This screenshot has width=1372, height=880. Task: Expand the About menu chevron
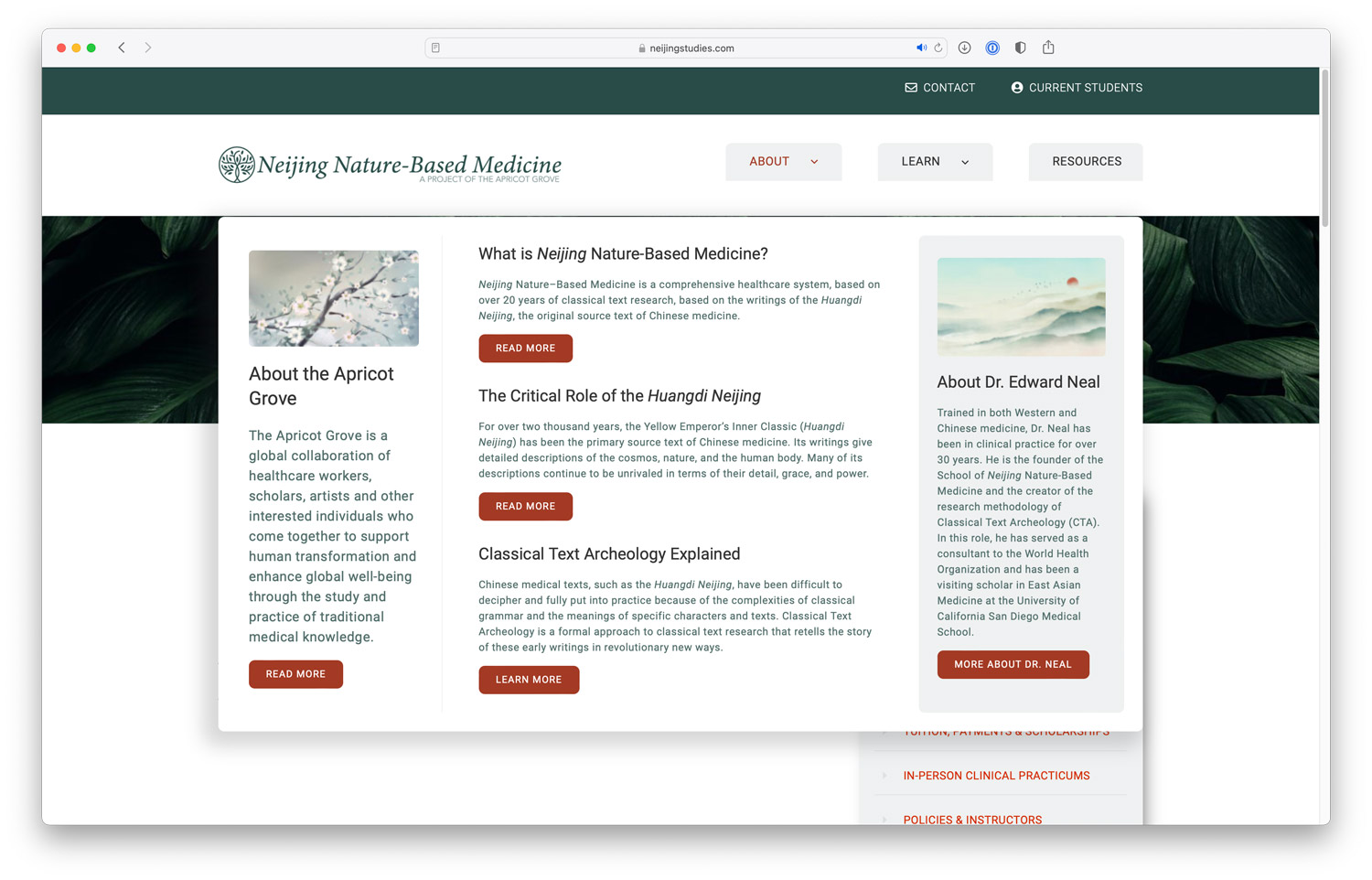(x=814, y=162)
